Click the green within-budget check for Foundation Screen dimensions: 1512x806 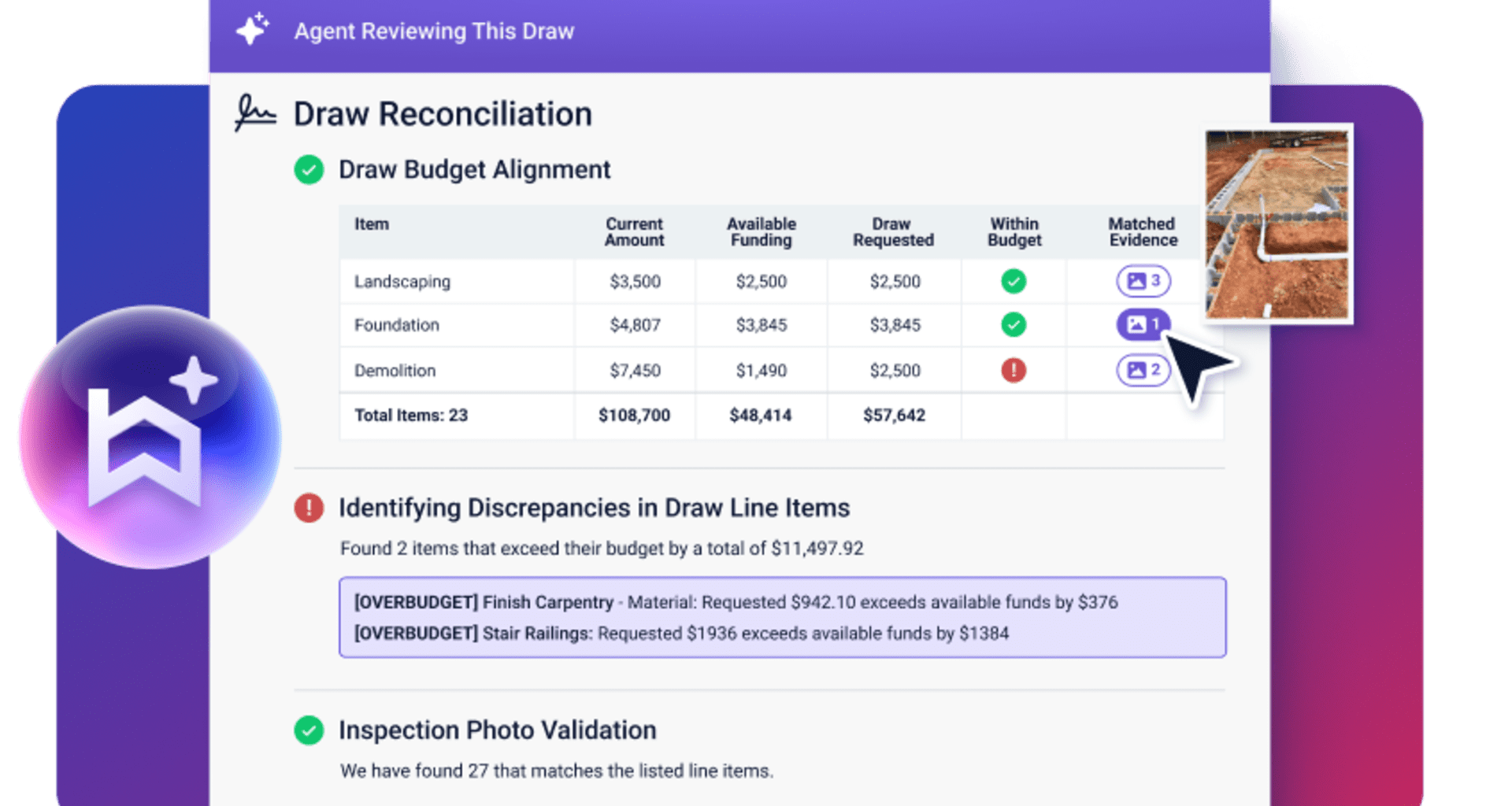1014,324
